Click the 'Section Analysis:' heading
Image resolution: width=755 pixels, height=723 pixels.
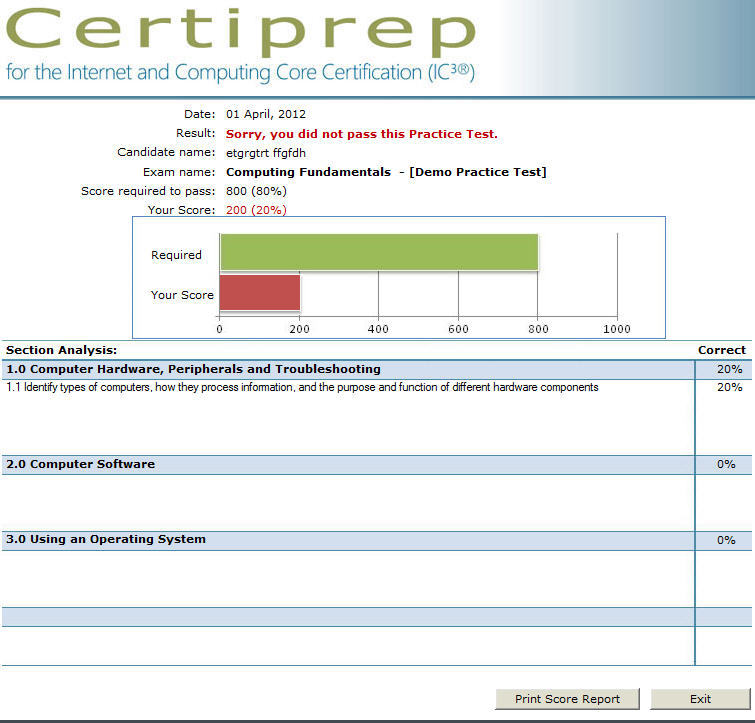(62, 350)
